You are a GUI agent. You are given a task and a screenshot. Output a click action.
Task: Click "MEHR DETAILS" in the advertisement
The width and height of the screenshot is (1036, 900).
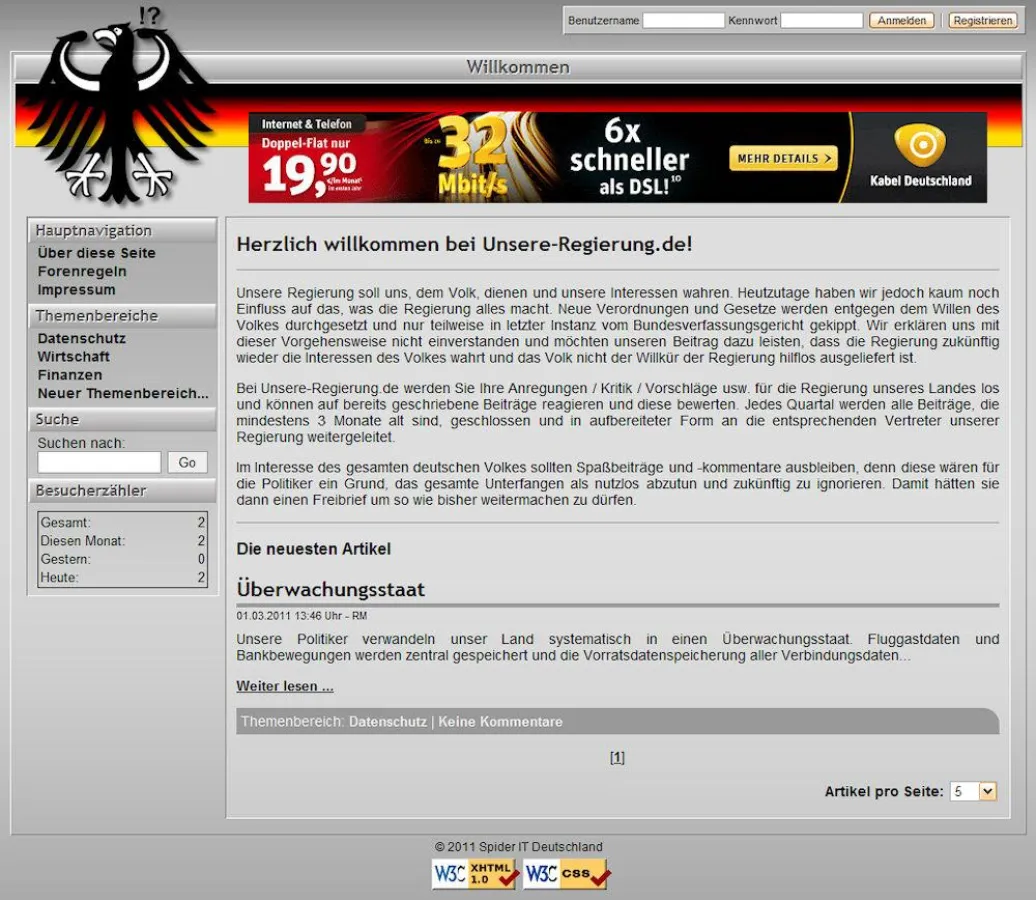783,158
